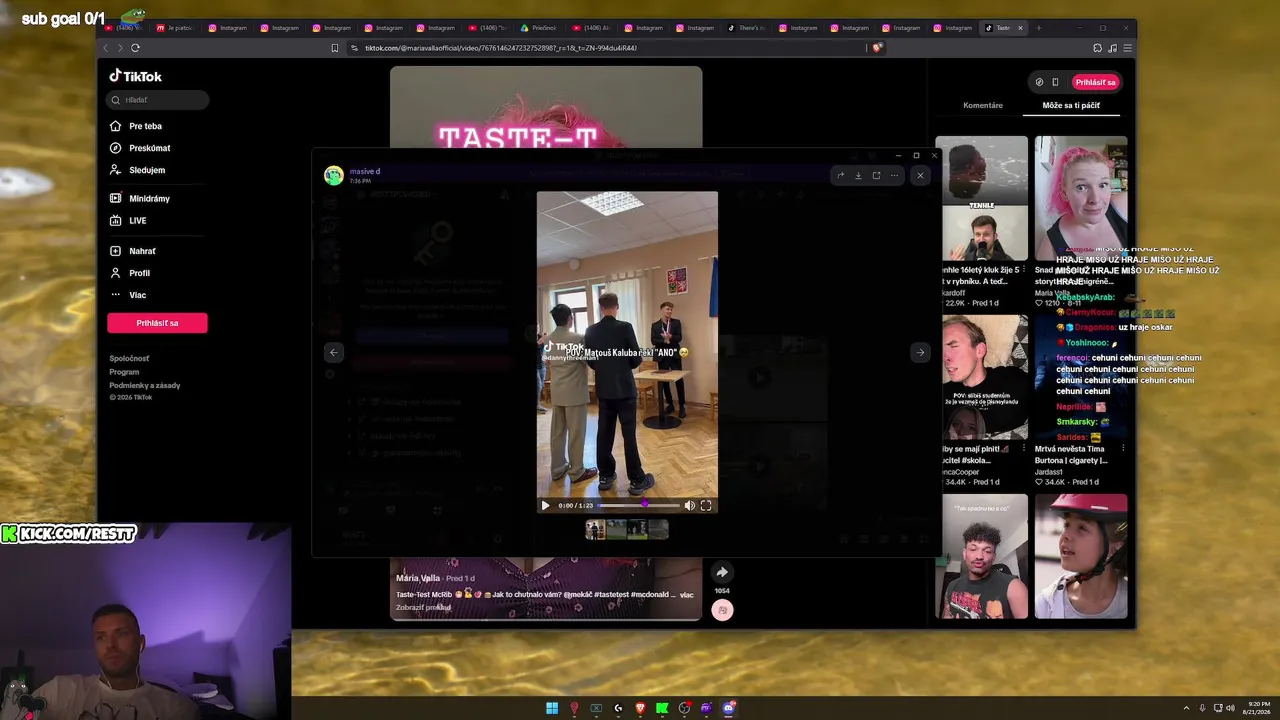Switch to the Priečinok Drive browser tab
The image size is (1280, 720).
pyautogui.click(x=540, y=28)
